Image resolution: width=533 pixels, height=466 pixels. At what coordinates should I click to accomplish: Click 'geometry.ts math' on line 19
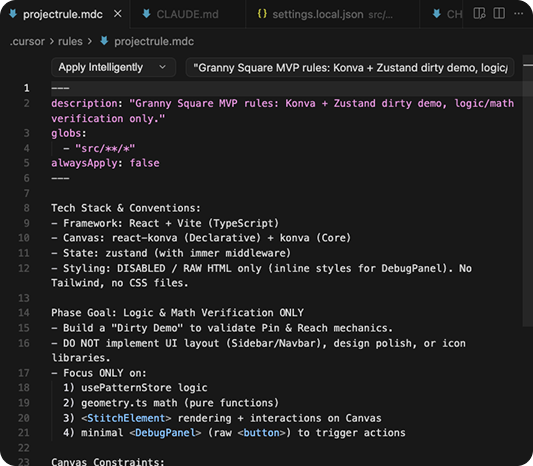(129, 403)
